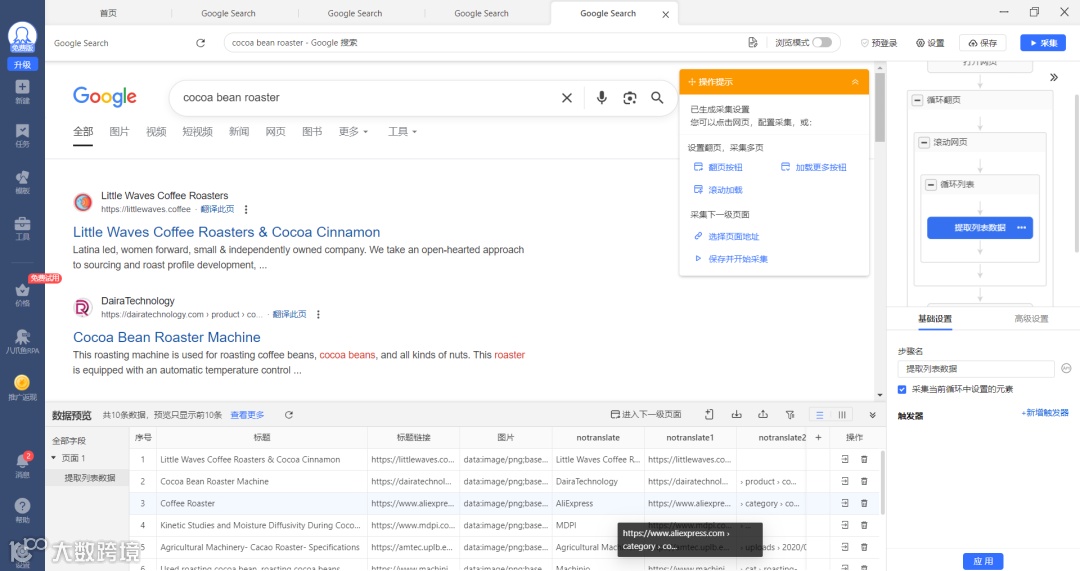Open the 帮助 help question icon
The height and width of the screenshot is (571, 1080).
pyautogui.click(x=22, y=510)
